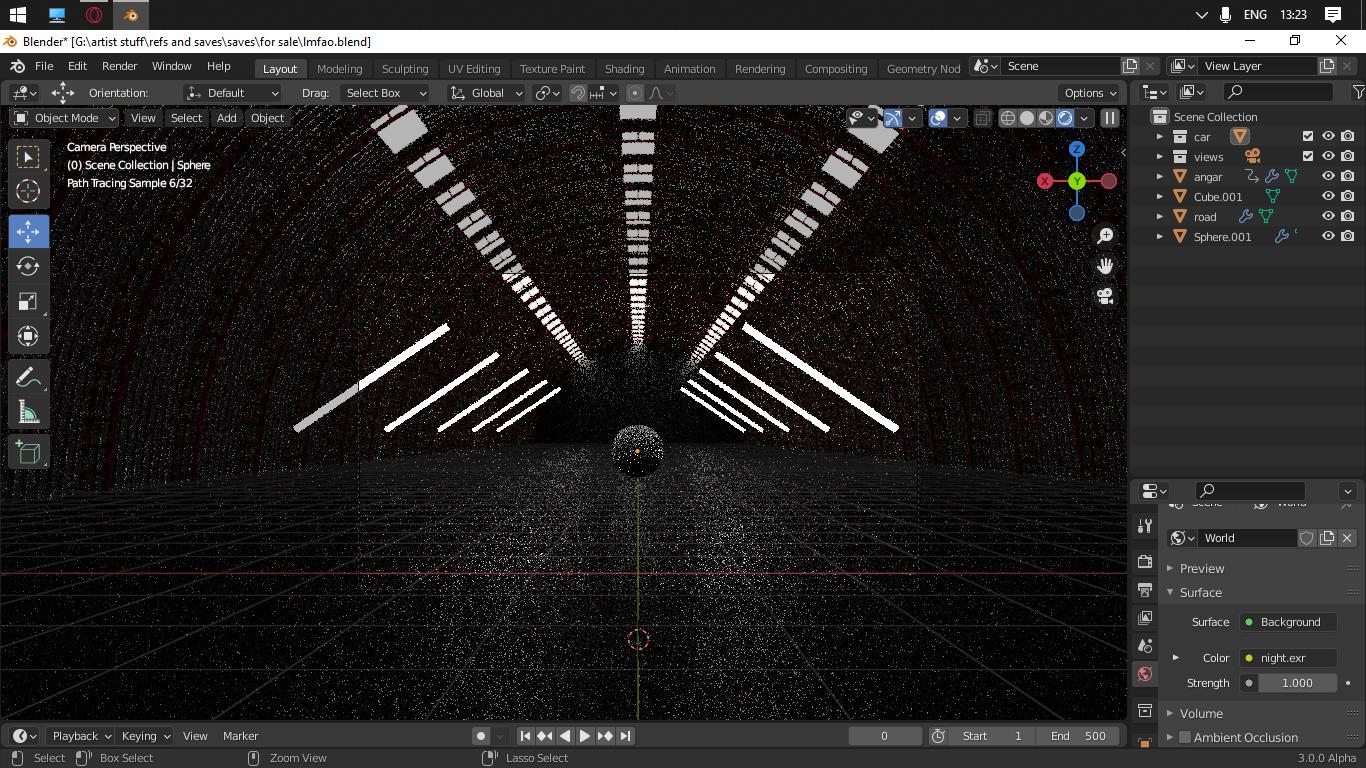Open the Render menu
This screenshot has height=768, width=1366.
(x=119, y=66)
